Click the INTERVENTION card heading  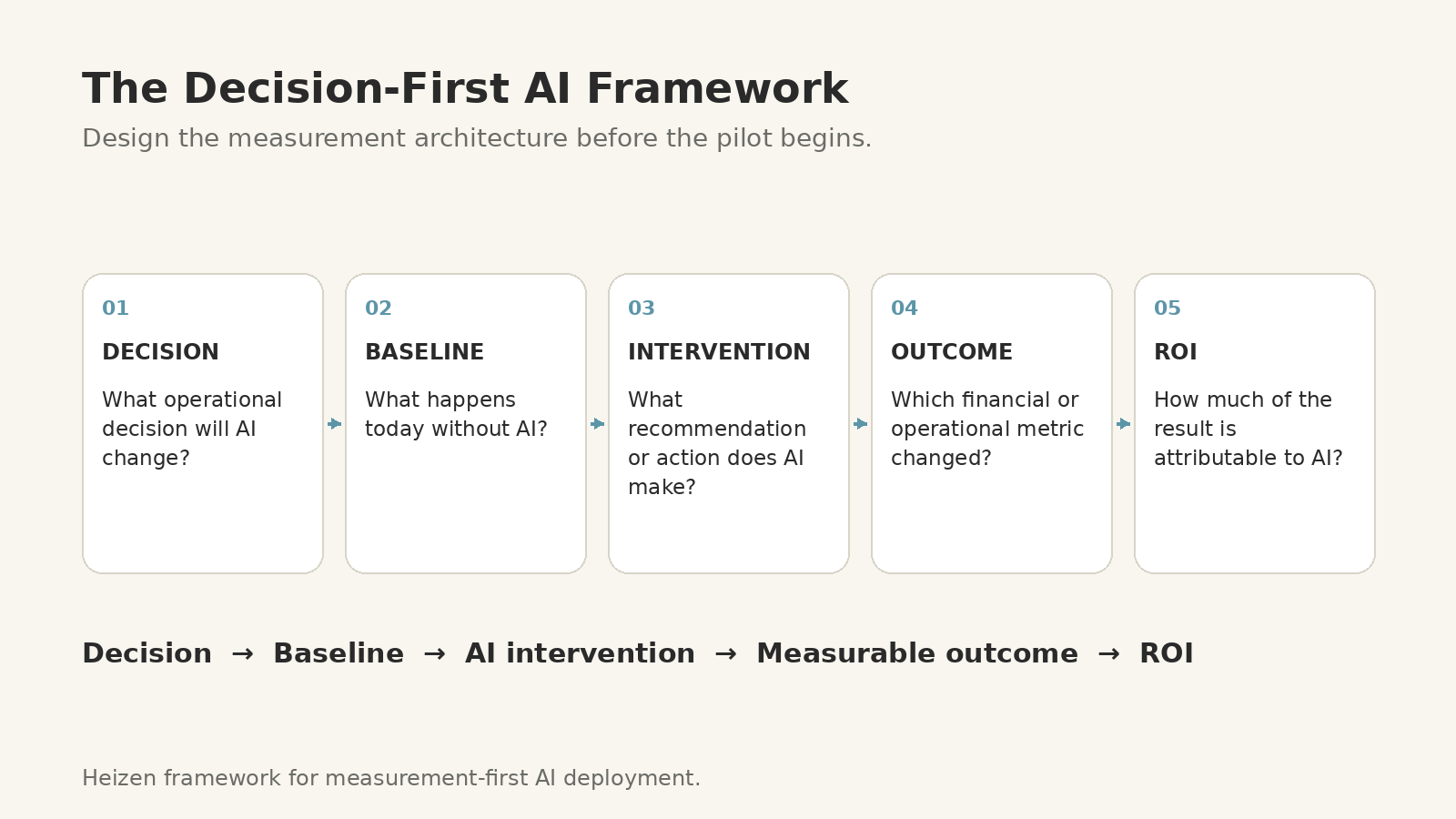coord(719,352)
